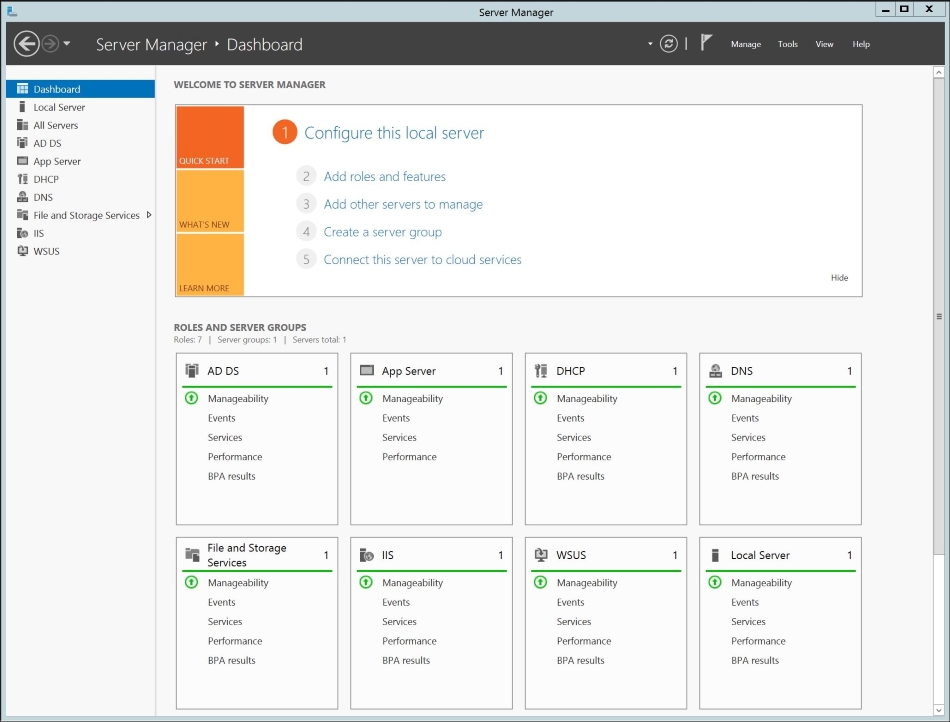
Task: Hide the welcome tile panel
Action: (x=839, y=277)
